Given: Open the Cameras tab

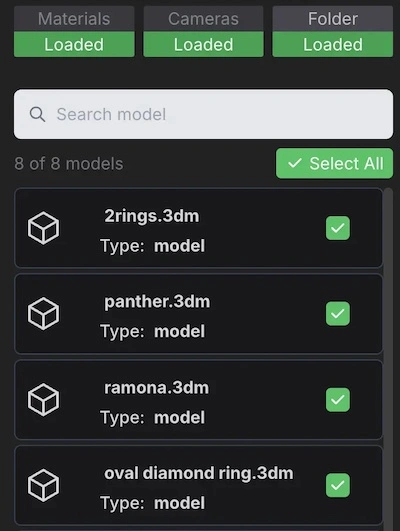Looking at the screenshot, I should [x=203, y=19].
